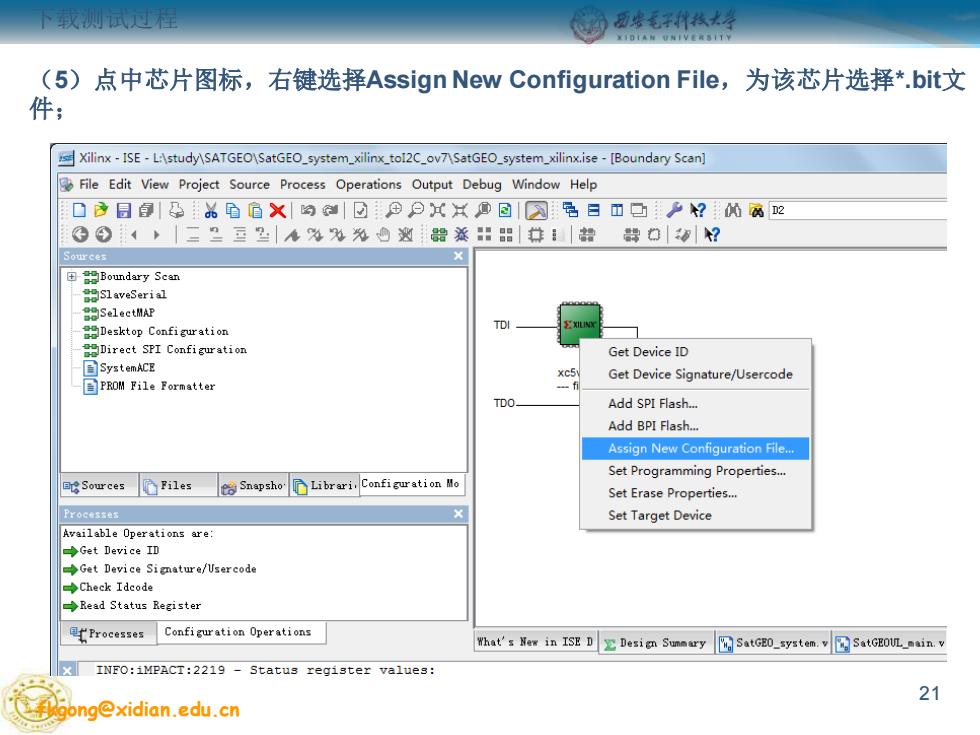Select SystemACE in the Sources tree
This screenshot has width=980, height=735.
[x=127, y=368]
